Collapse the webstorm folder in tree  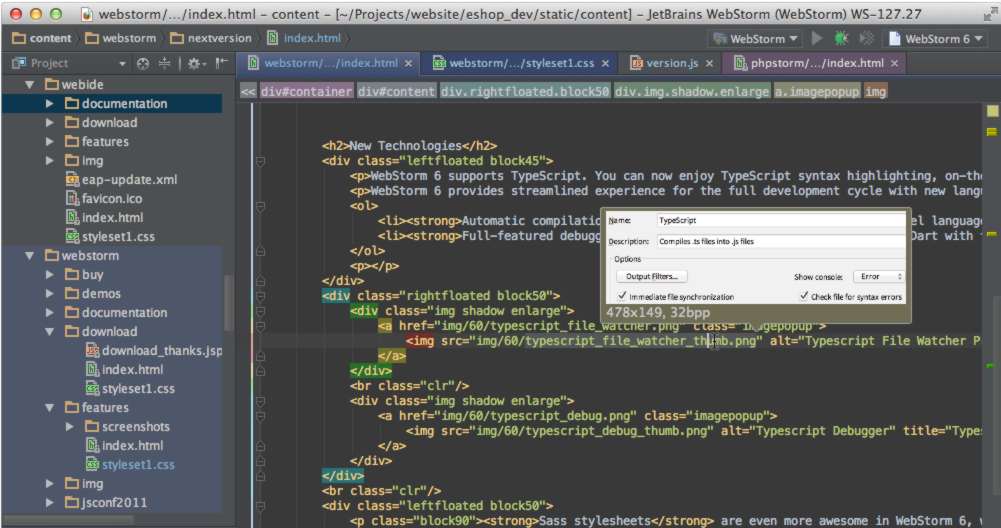tap(29, 255)
